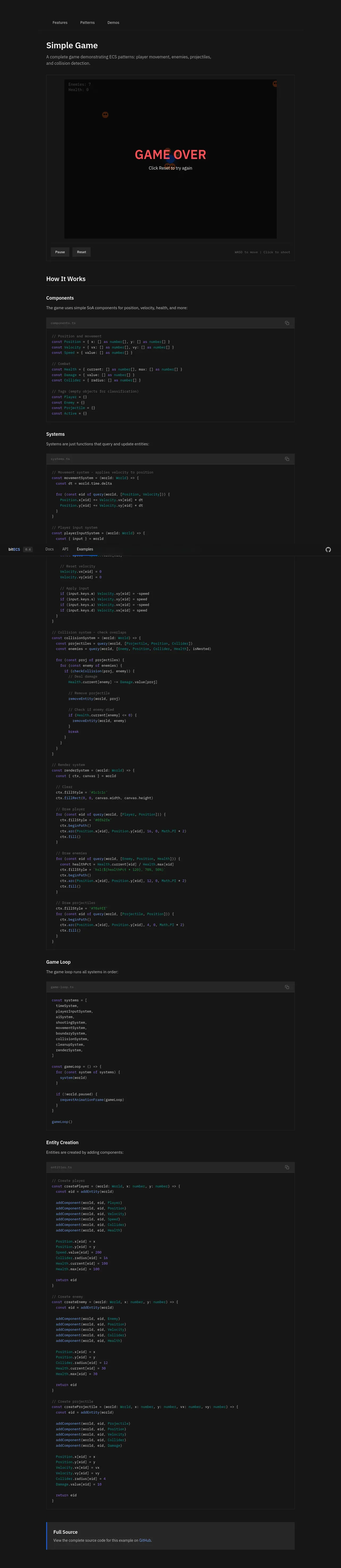Copy the entities.ts code block
341x1568 pixels.
tap(287, 1168)
